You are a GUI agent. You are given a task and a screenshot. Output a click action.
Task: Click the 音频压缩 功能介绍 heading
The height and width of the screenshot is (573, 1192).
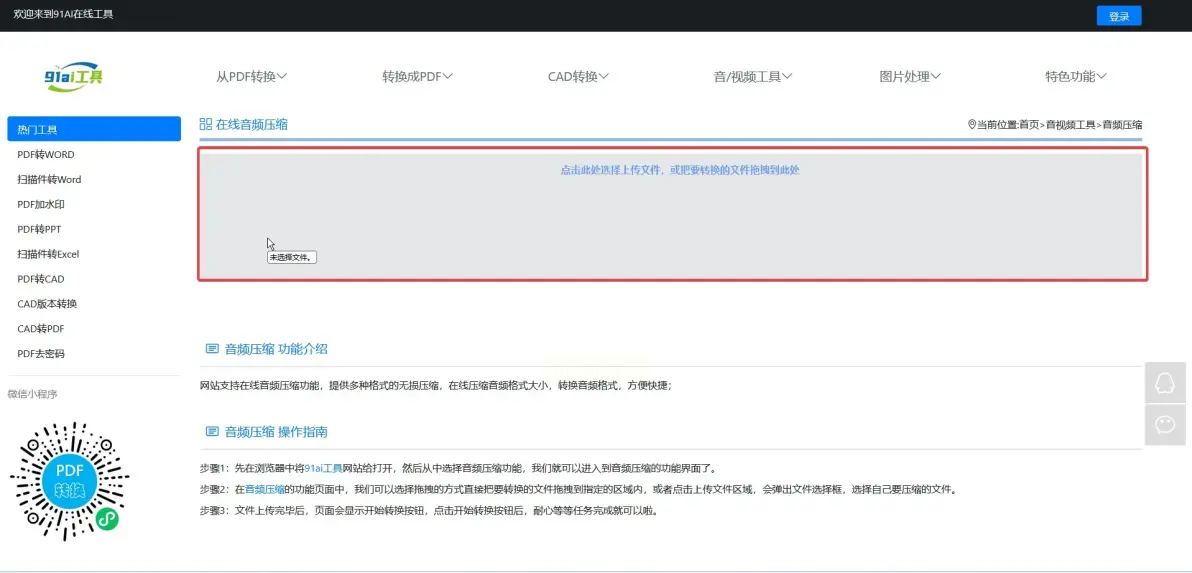(x=277, y=350)
